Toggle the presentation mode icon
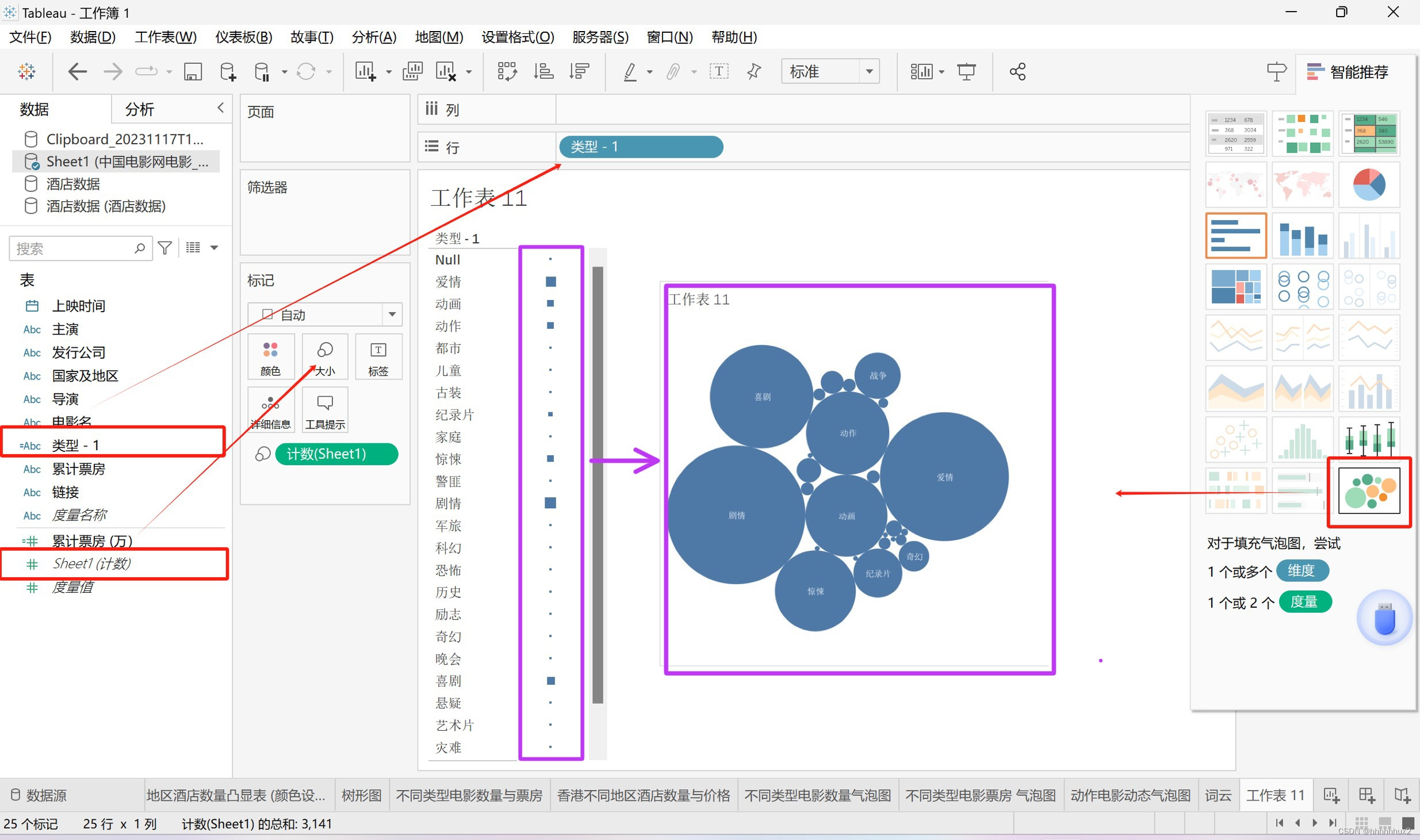Screen dimensions: 1420x840 point(966,72)
